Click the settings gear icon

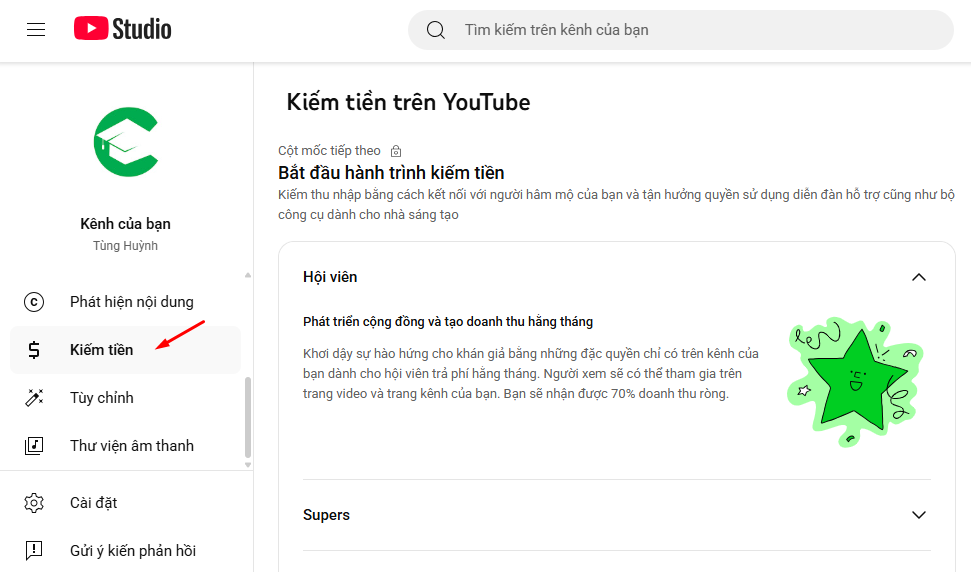point(34,503)
